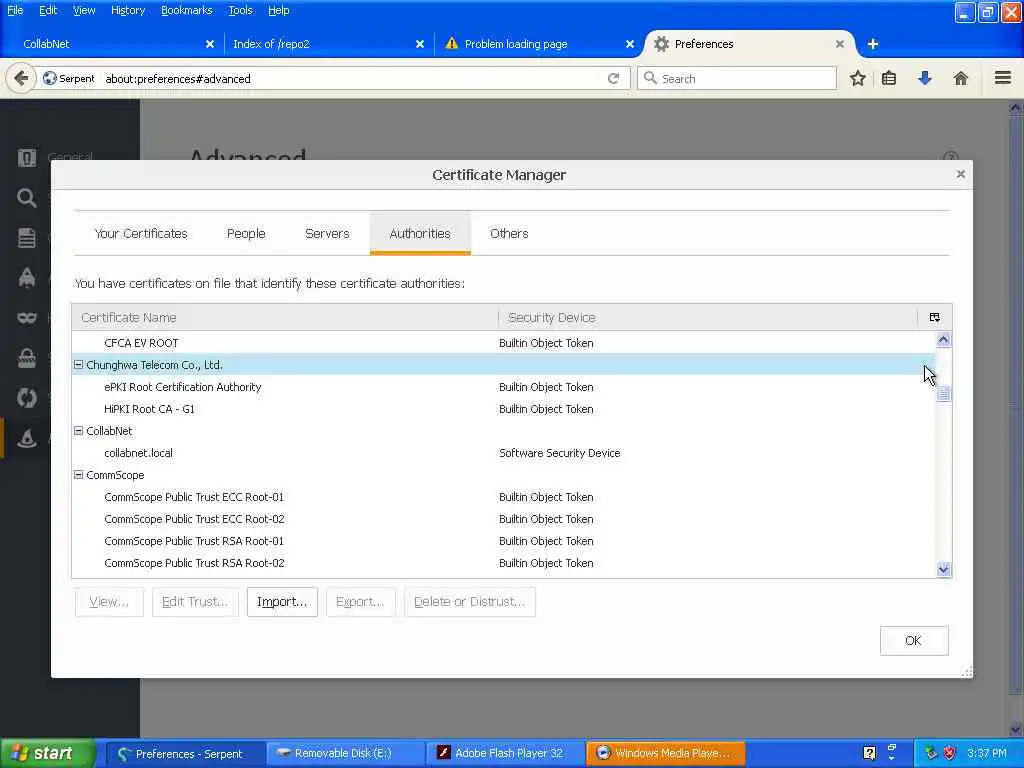The height and width of the screenshot is (768, 1024).
Task: Click the certificate list scroll-up arrow
Action: (x=943, y=340)
